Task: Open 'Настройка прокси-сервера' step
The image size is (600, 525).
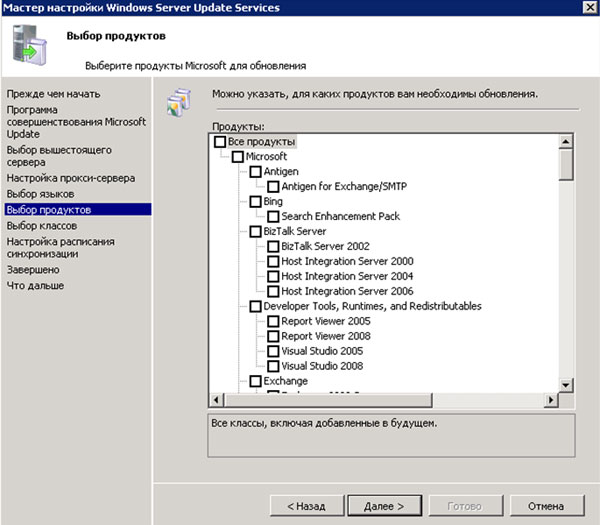Action: pyautogui.click(x=71, y=178)
